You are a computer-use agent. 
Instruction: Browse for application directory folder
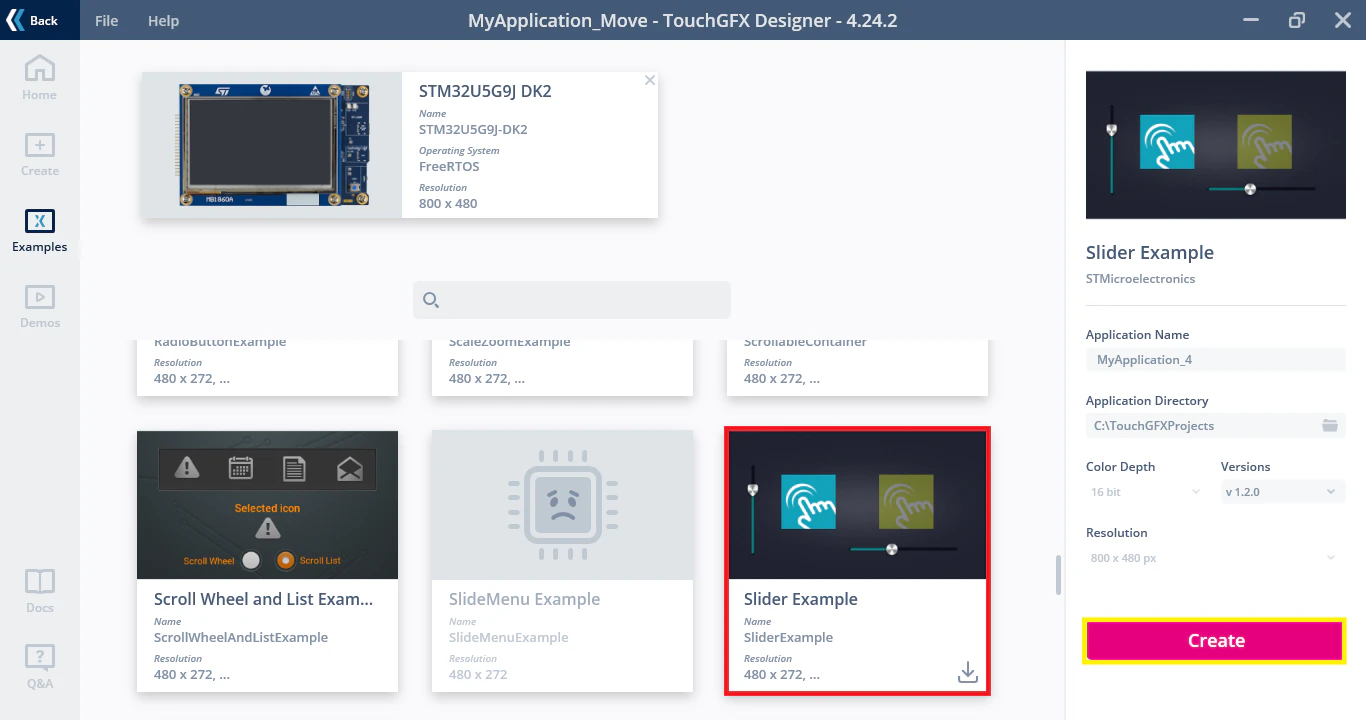[x=1330, y=426]
